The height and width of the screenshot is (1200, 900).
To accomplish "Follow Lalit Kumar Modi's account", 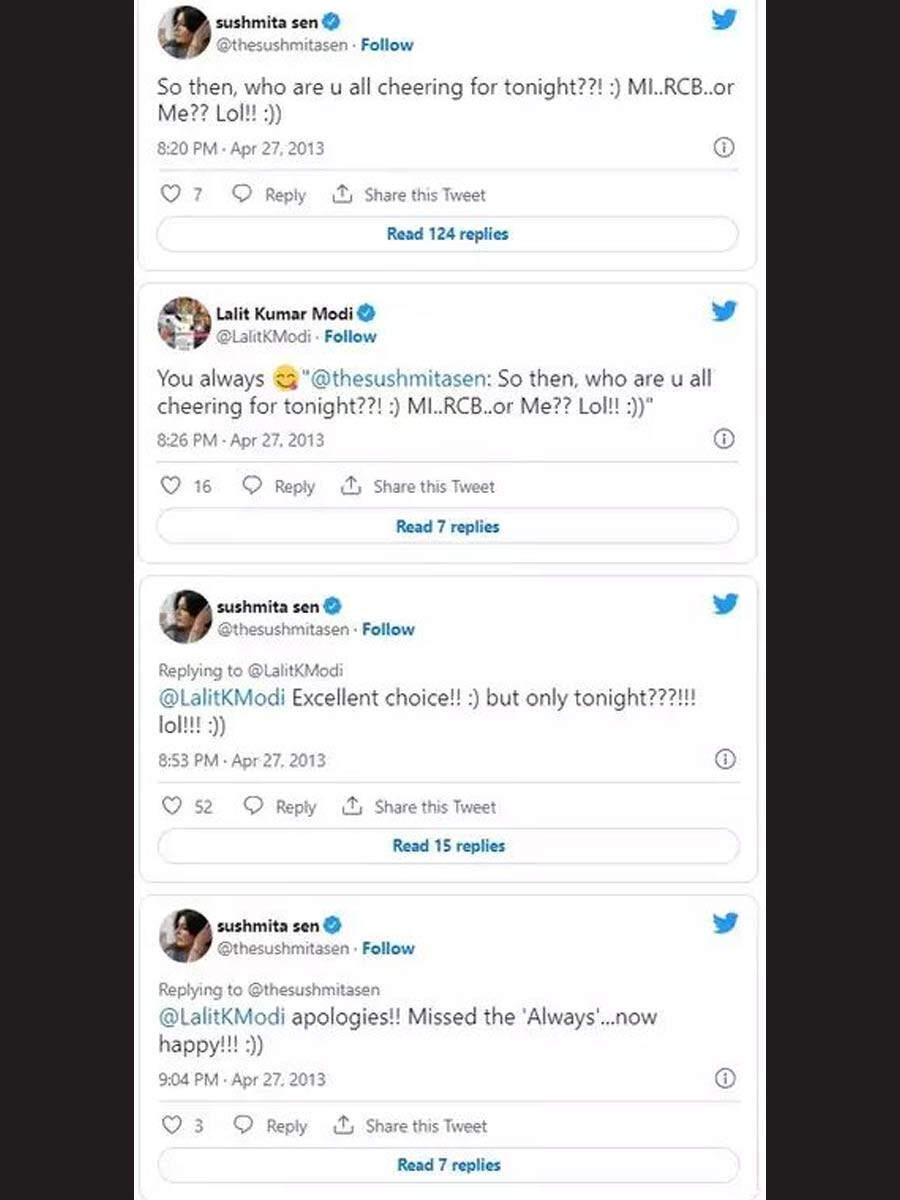I will point(350,337).
